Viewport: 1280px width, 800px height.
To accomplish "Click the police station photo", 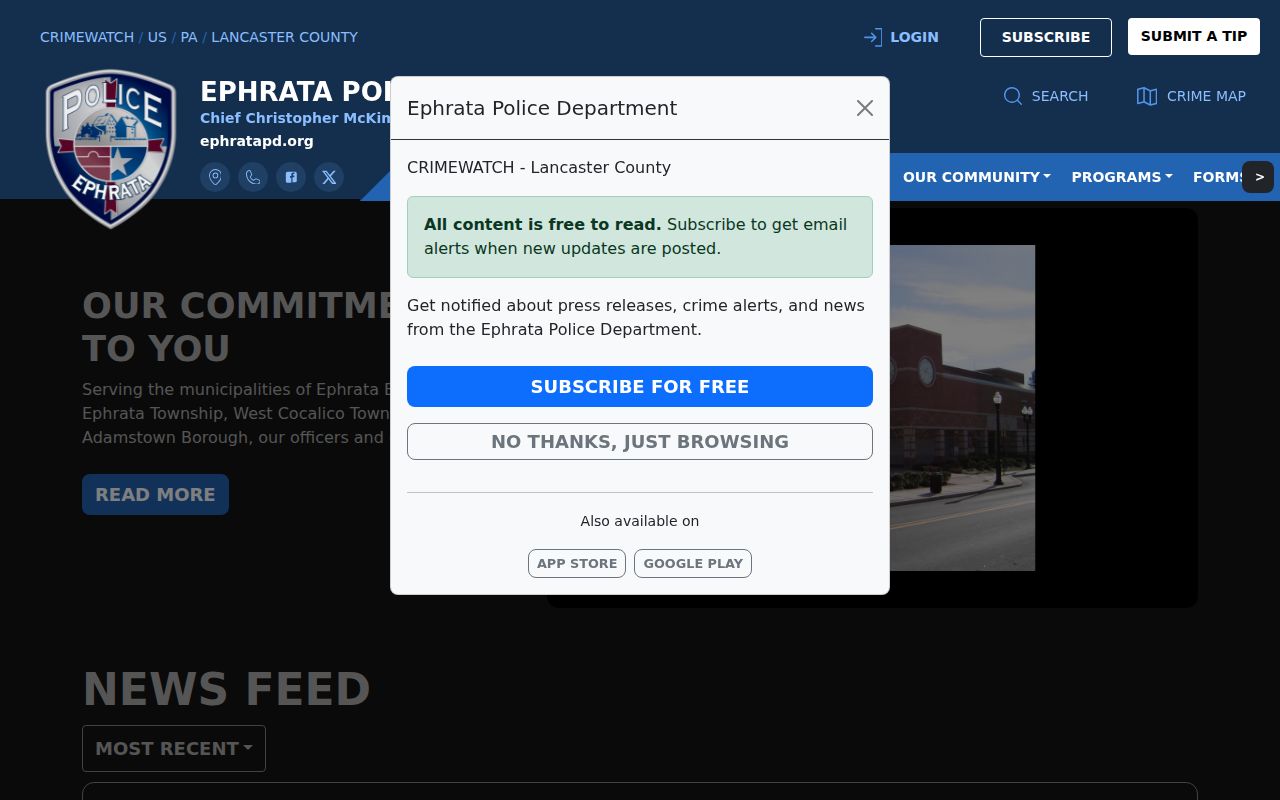I will 962,408.
